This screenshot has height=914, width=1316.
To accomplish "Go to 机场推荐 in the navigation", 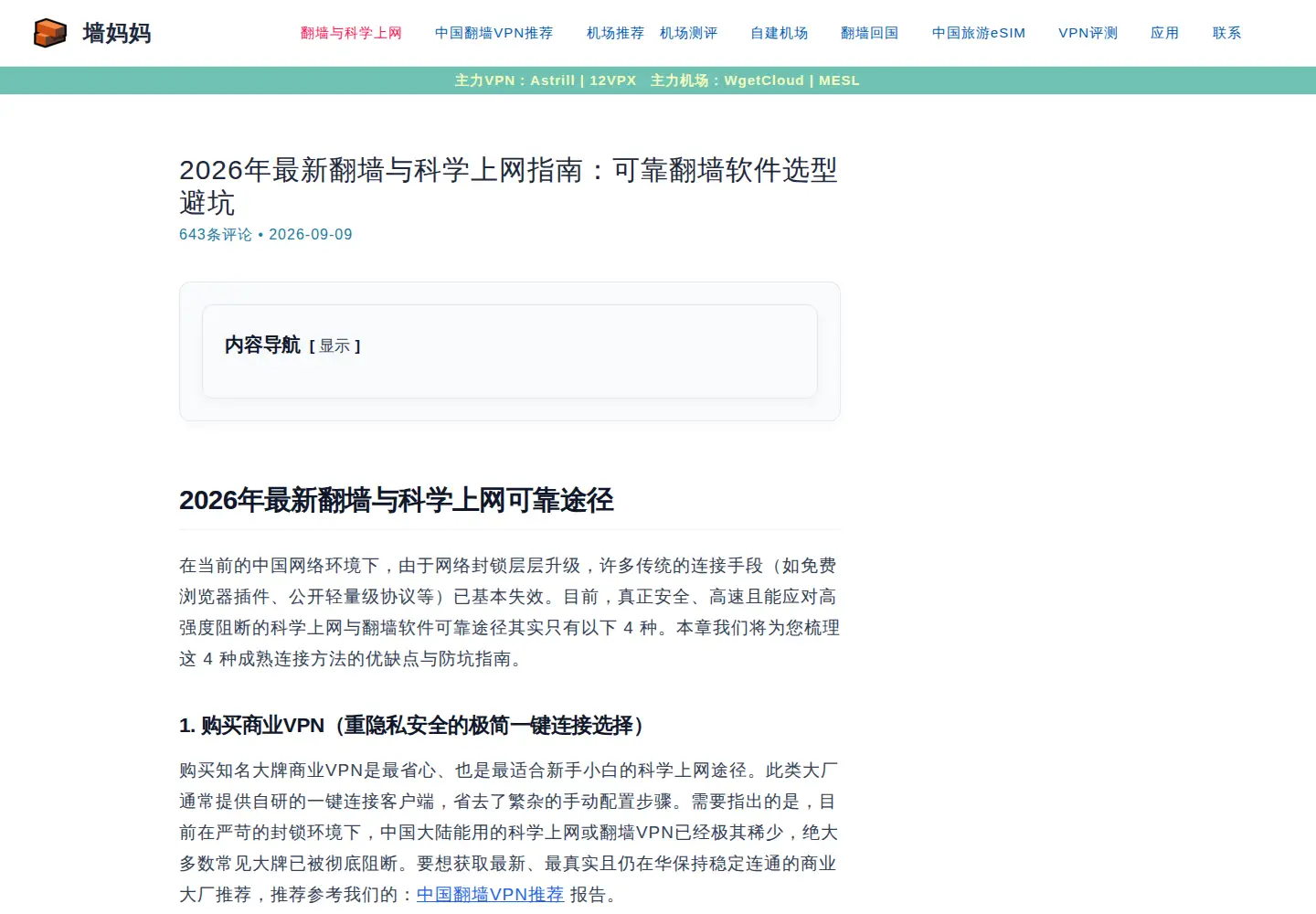I will click(x=616, y=33).
